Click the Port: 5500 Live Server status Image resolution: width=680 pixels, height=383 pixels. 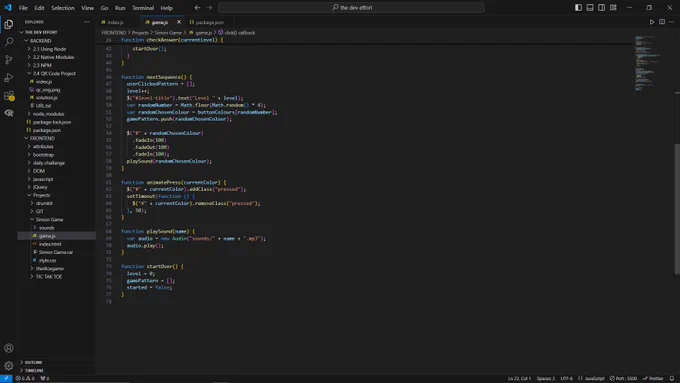point(623,379)
